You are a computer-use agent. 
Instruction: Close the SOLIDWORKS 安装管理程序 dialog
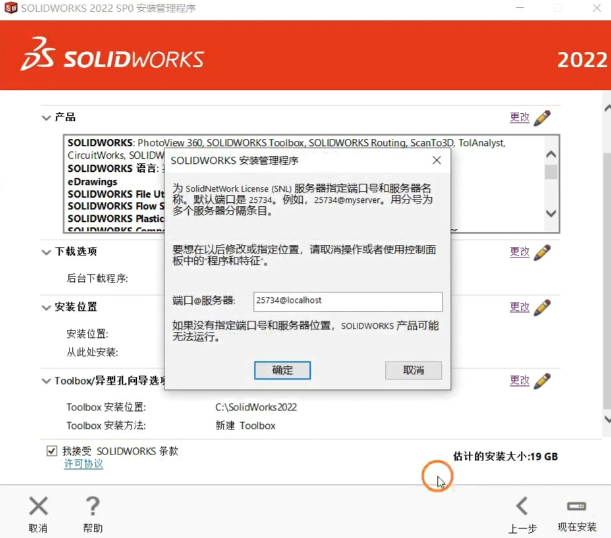pos(436,160)
